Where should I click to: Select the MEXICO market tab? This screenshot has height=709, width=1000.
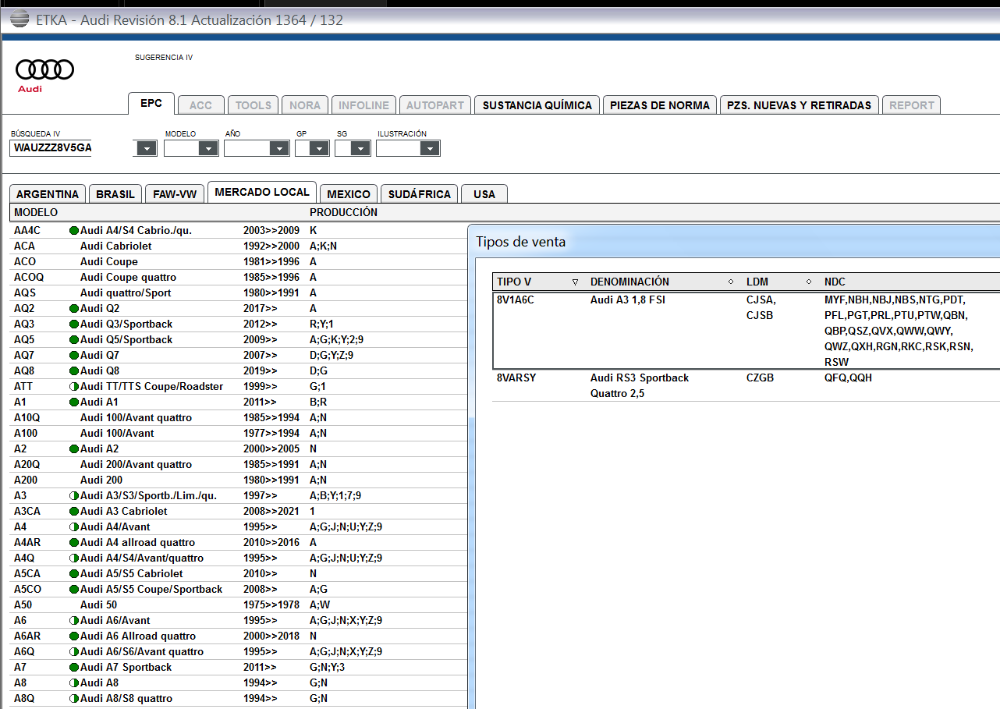click(x=348, y=194)
